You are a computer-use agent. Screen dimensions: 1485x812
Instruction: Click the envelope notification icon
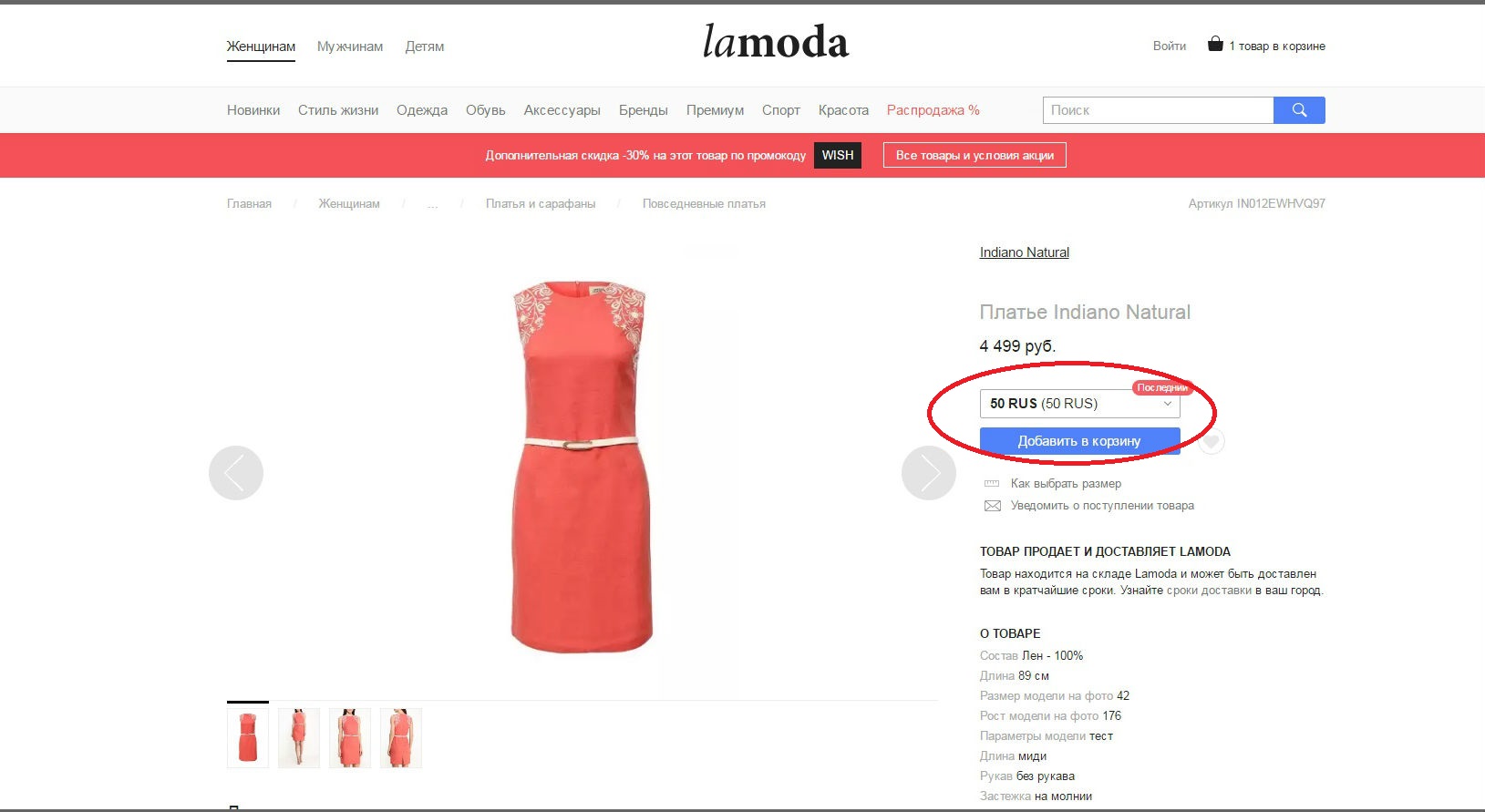tap(993, 506)
